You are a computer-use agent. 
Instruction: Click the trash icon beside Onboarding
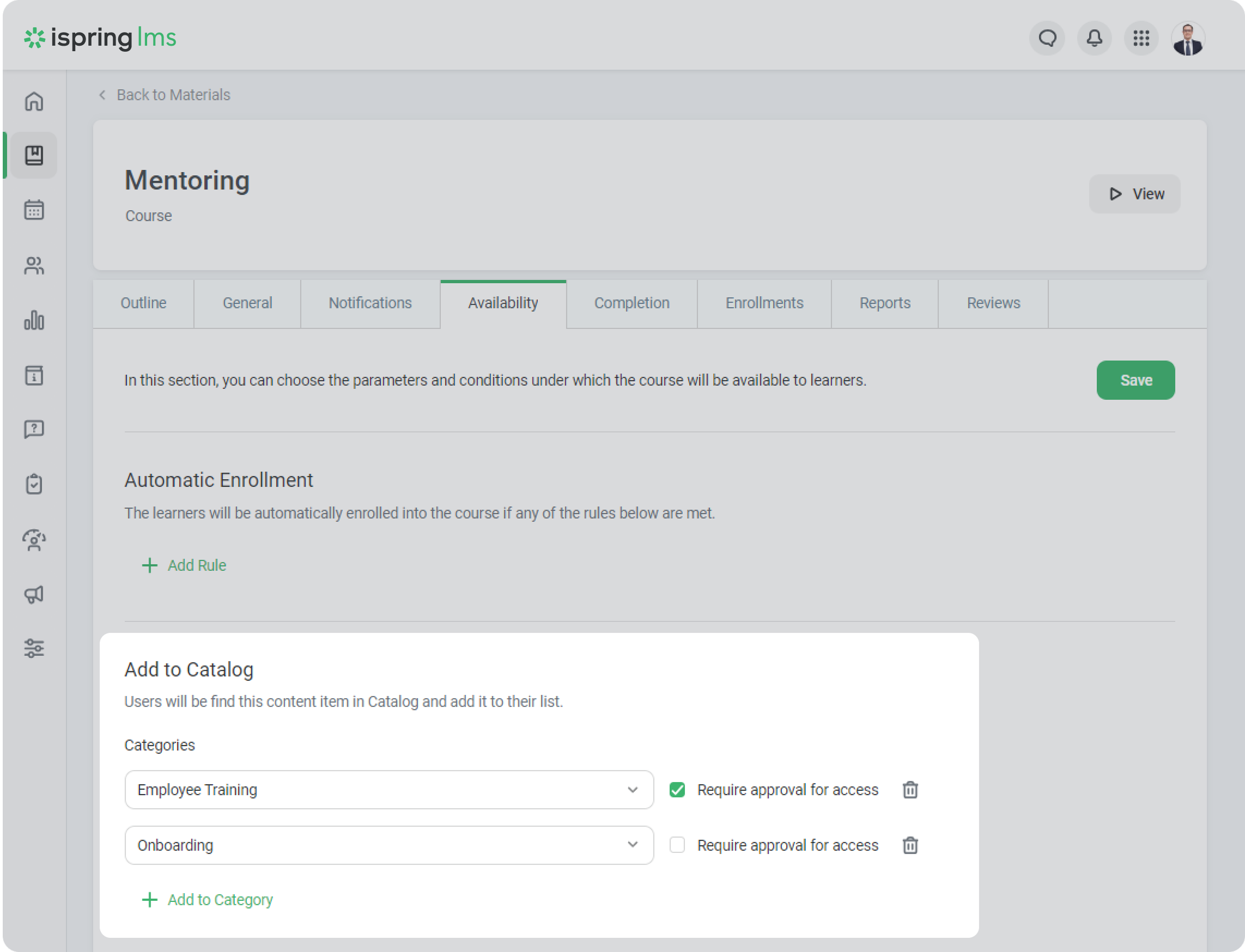pyautogui.click(x=910, y=845)
